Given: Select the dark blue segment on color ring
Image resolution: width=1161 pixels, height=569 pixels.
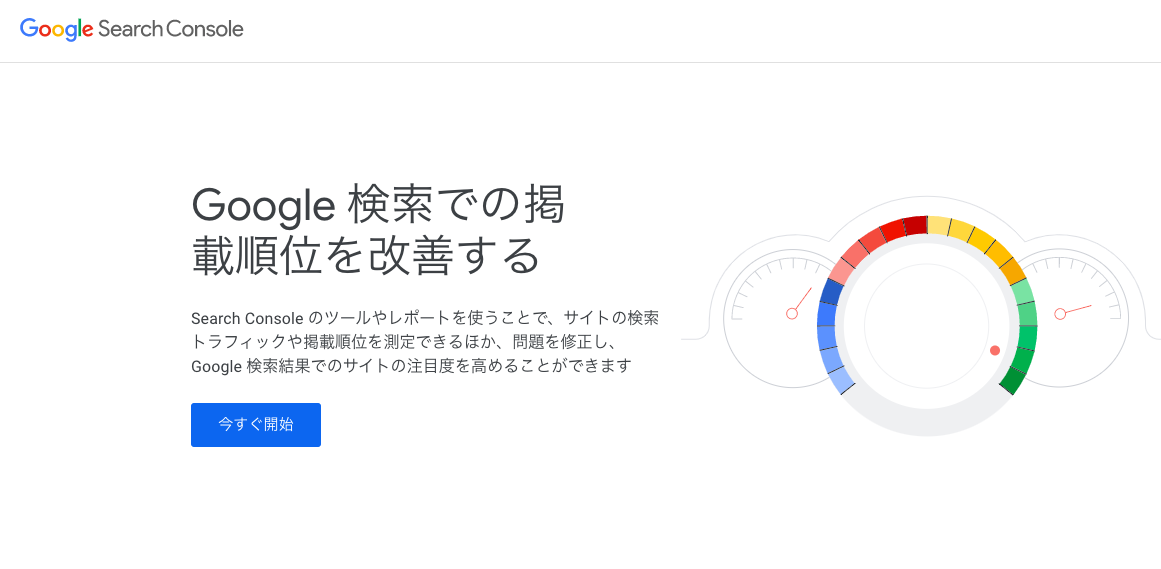Looking at the screenshot, I should pos(831,291).
